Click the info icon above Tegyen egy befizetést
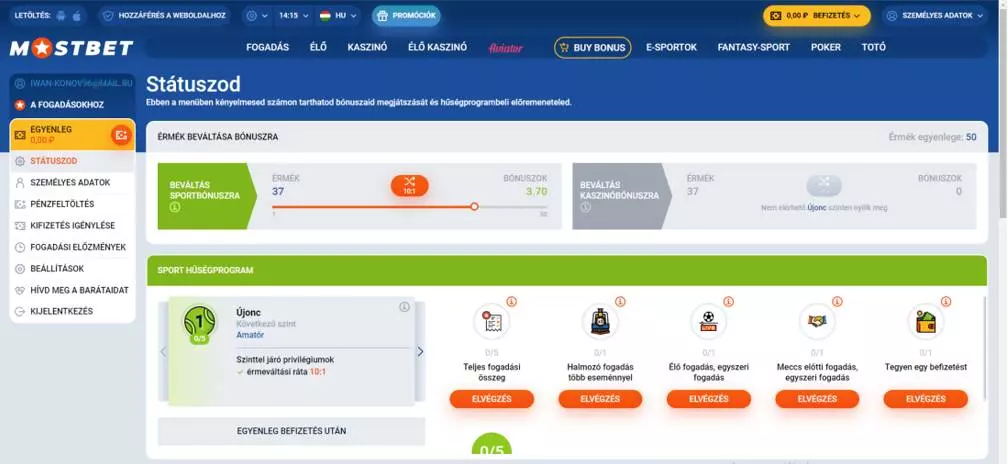 (946, 301)
